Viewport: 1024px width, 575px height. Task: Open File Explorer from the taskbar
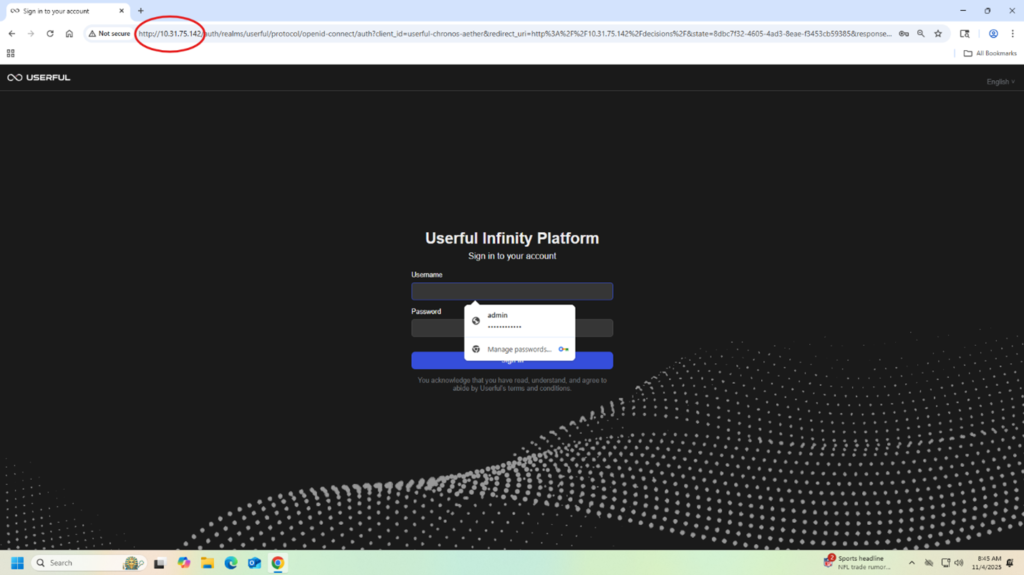point(207,563)
